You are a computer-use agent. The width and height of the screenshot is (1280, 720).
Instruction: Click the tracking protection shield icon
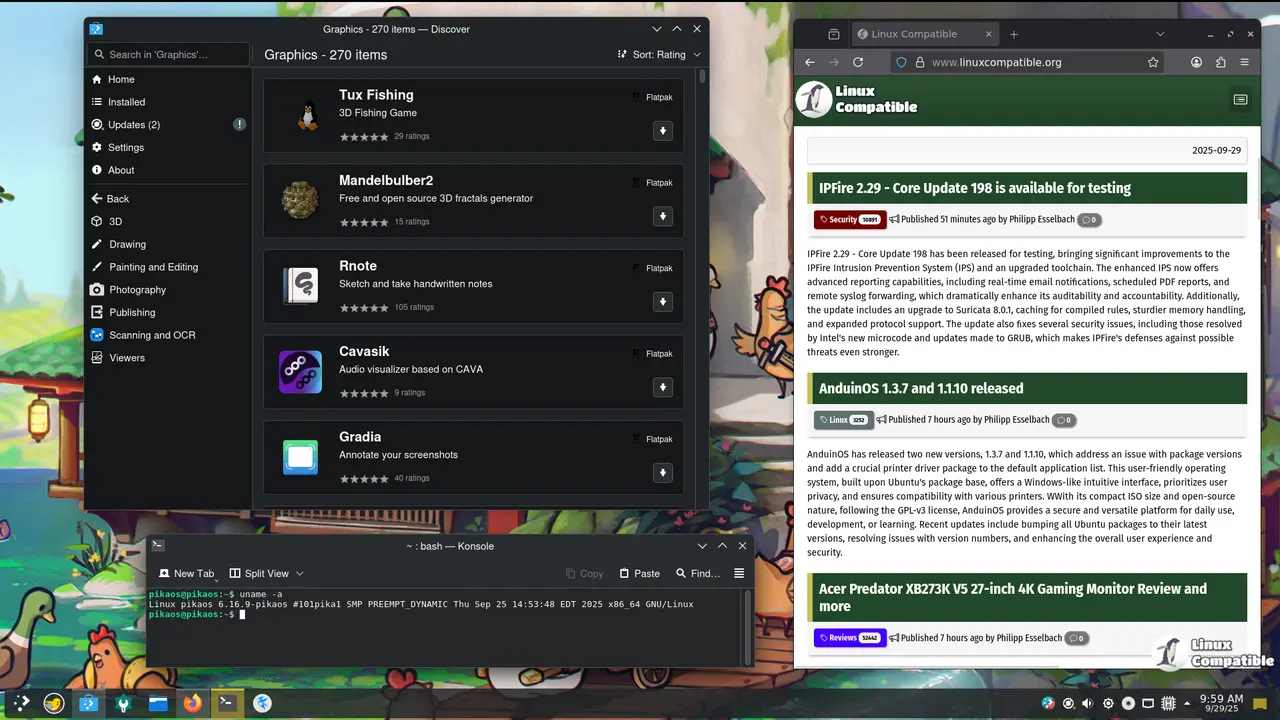901,62
